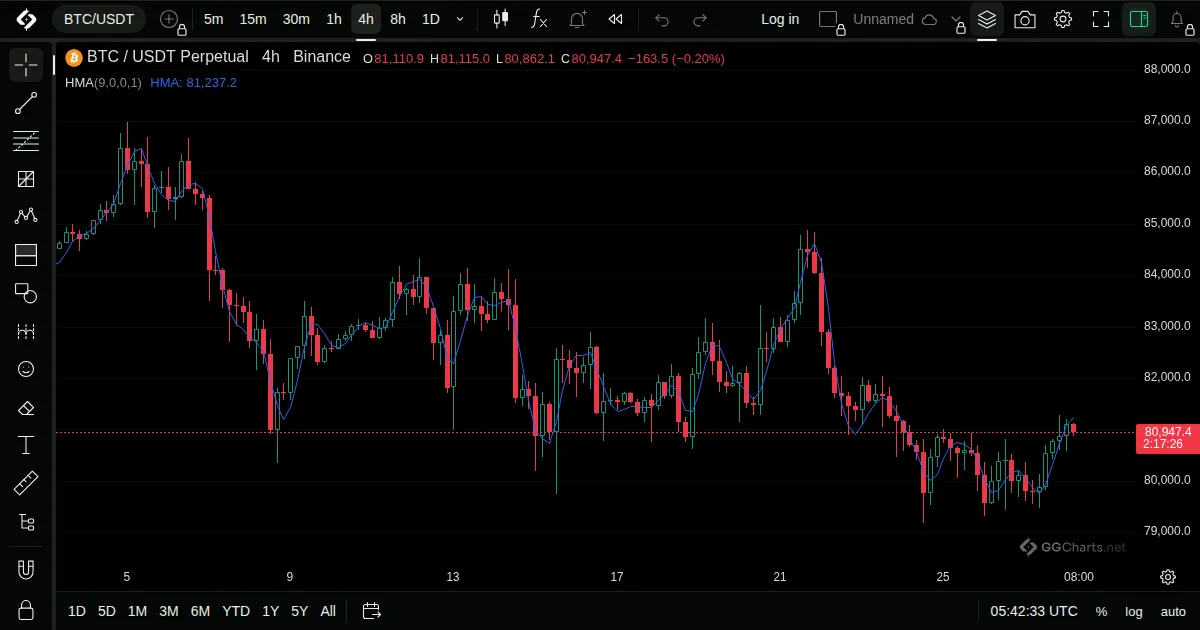Image resolution: width=1200 pixels, height=630 pixels.
Task: Set range to 5Y
Action: pos(299,611)
